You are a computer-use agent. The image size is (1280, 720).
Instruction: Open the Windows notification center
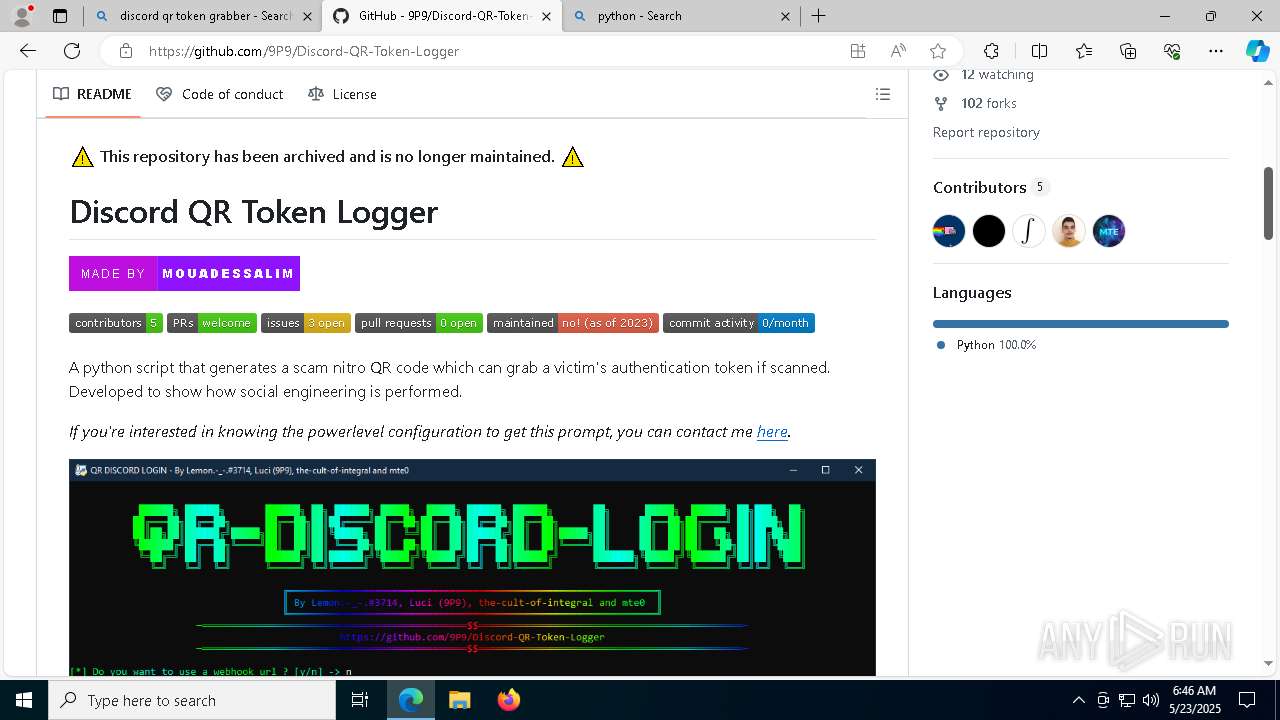coord(1248,700)
